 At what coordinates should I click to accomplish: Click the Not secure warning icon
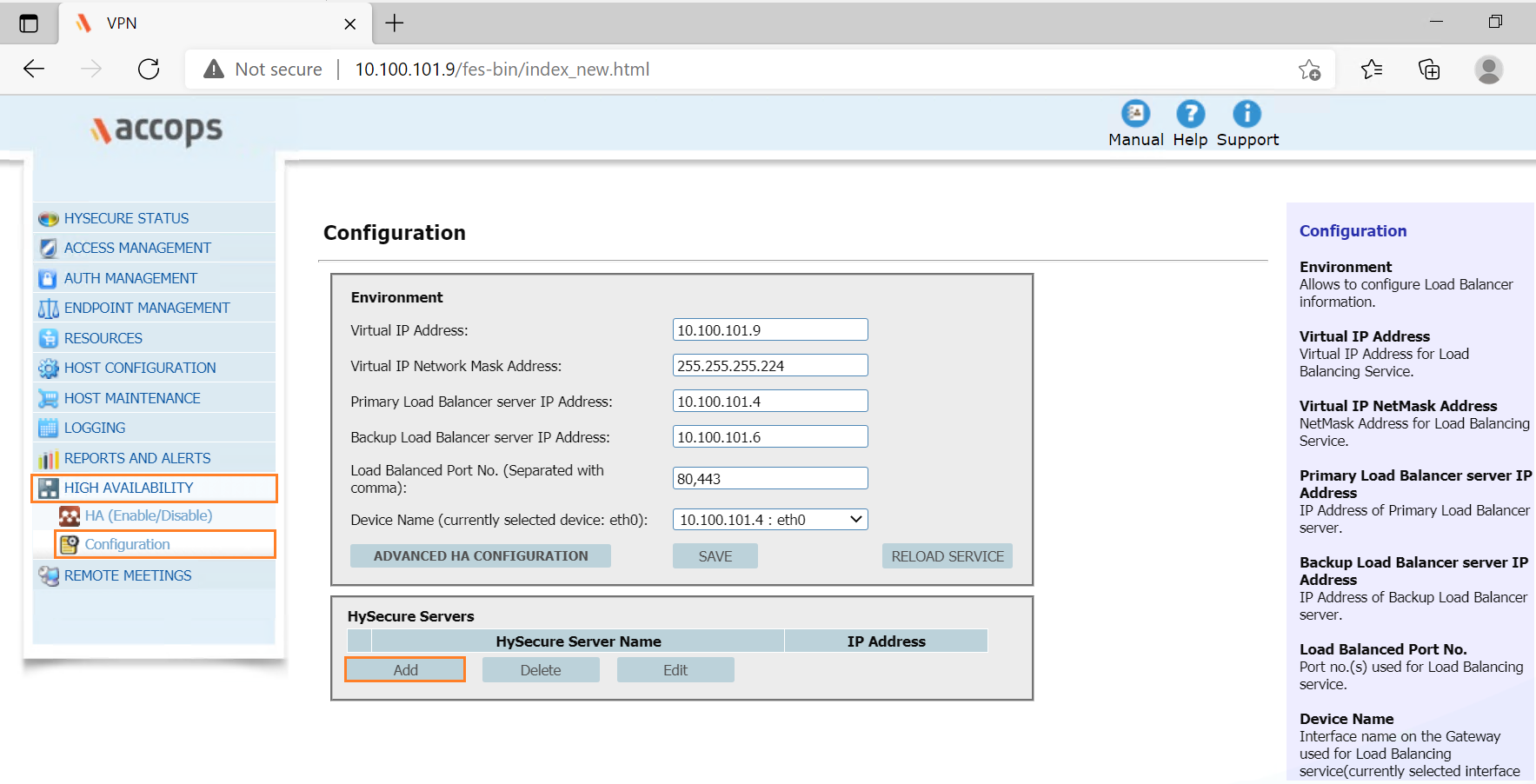pyautogui.click(x=214, y=70)
